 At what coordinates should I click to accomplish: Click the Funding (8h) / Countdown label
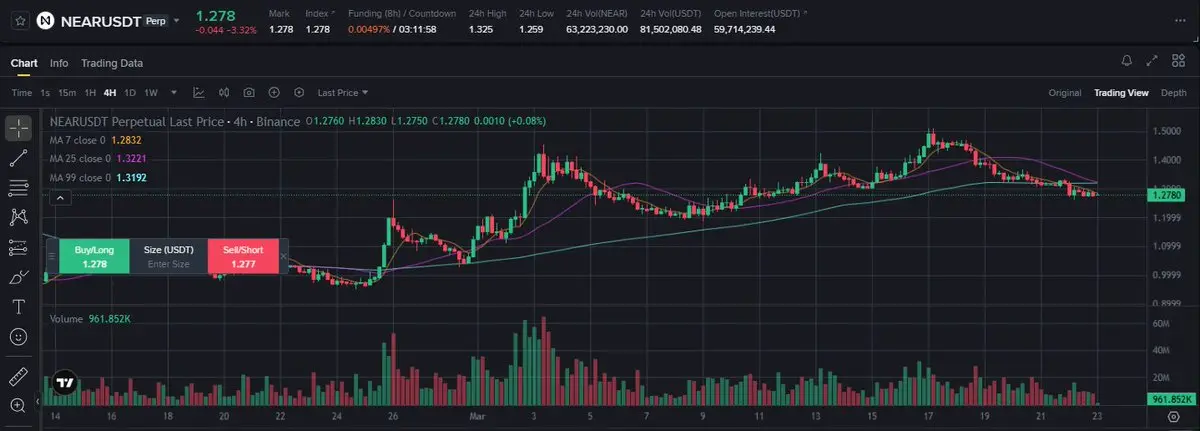click(401, 13)
